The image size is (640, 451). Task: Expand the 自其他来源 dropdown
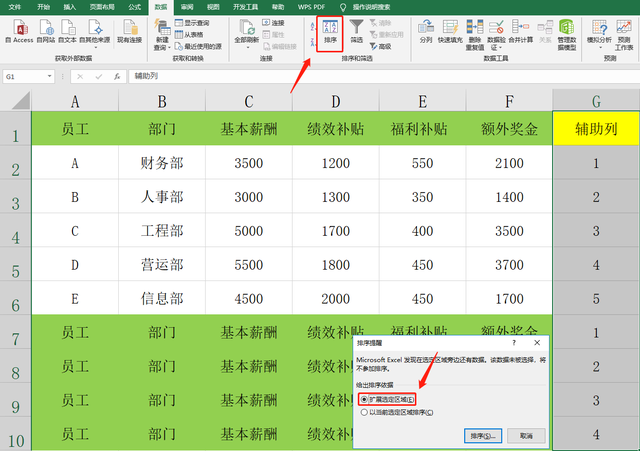pos(95,47)
